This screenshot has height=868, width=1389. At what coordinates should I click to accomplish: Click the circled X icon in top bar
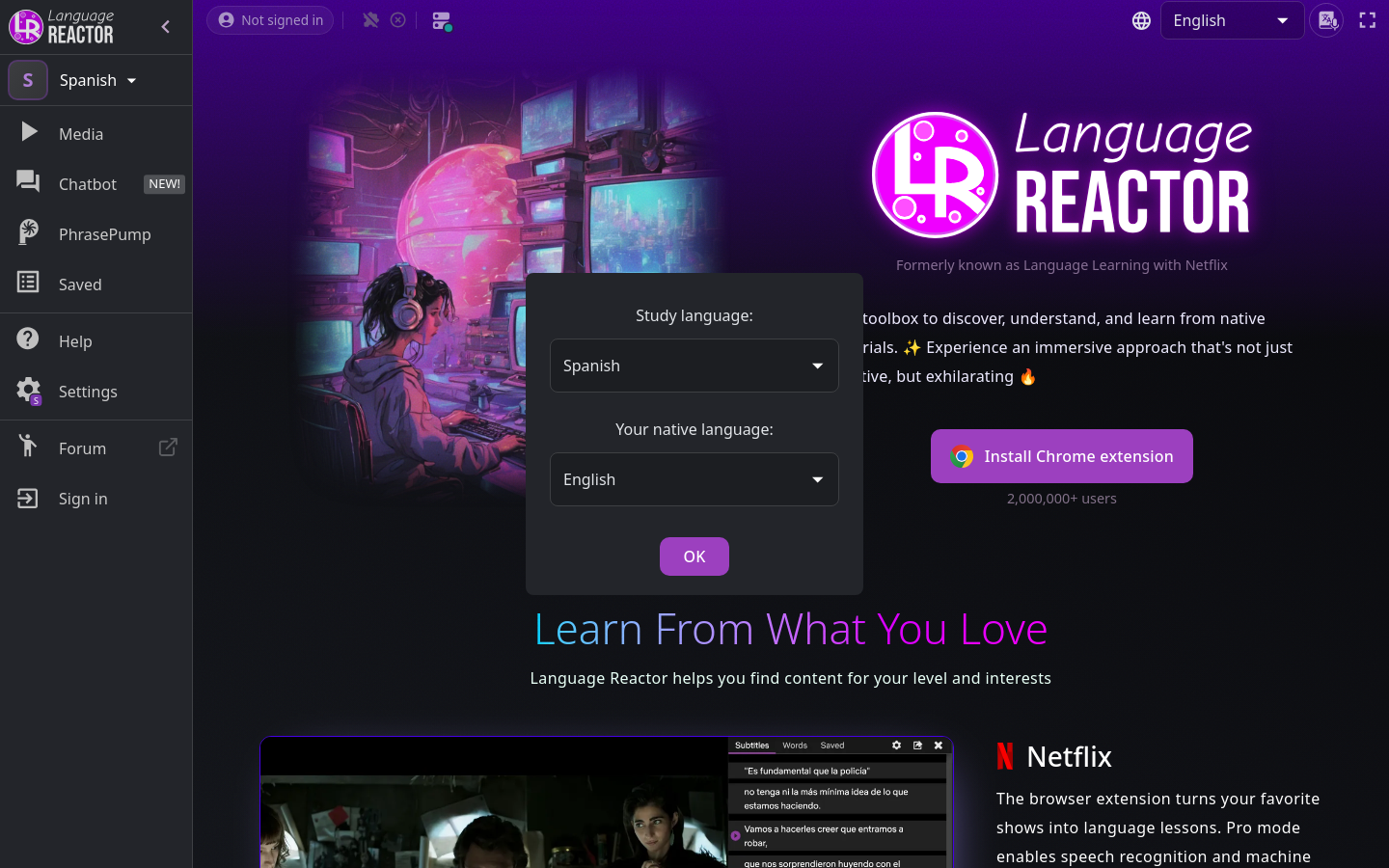tap(398, 20)
